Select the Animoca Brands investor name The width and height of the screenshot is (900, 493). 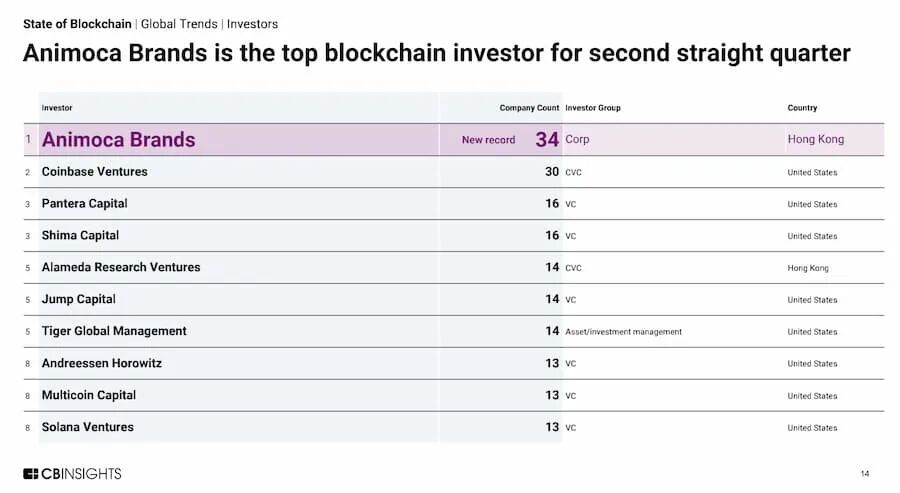click(118, 140)
